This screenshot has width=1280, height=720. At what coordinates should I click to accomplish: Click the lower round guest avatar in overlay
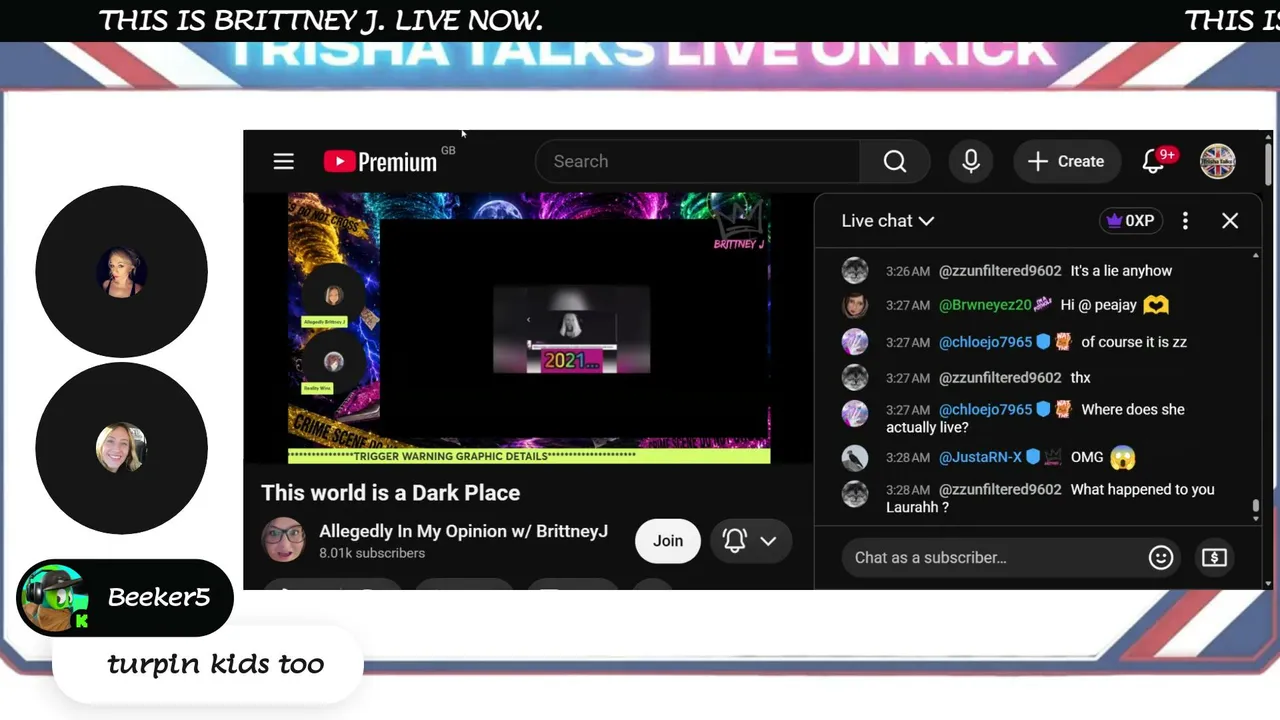pyautogui.click(x=121, y=448)
